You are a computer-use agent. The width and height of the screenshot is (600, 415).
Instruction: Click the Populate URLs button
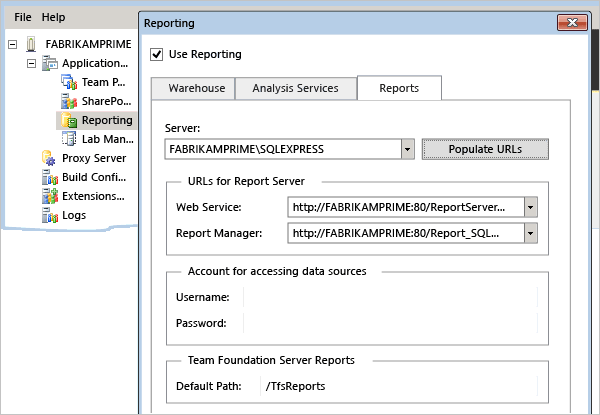click(485, 149)
